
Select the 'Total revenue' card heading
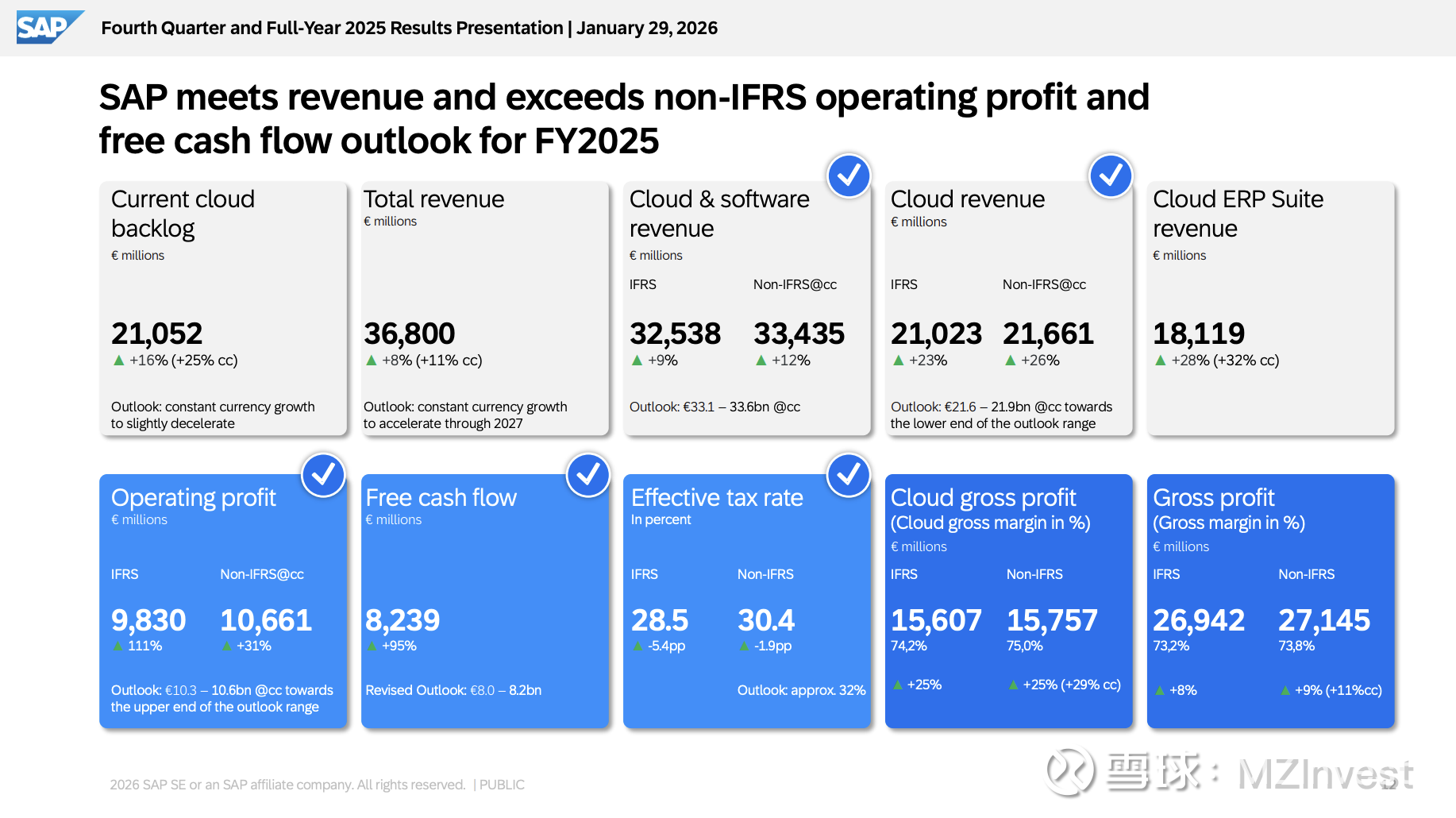point(433,199)
